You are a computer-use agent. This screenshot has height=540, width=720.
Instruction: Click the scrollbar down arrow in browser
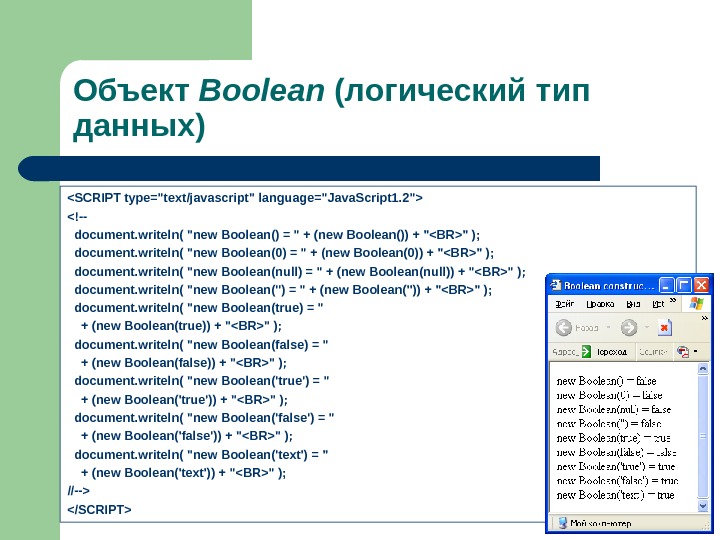point(703,506)
